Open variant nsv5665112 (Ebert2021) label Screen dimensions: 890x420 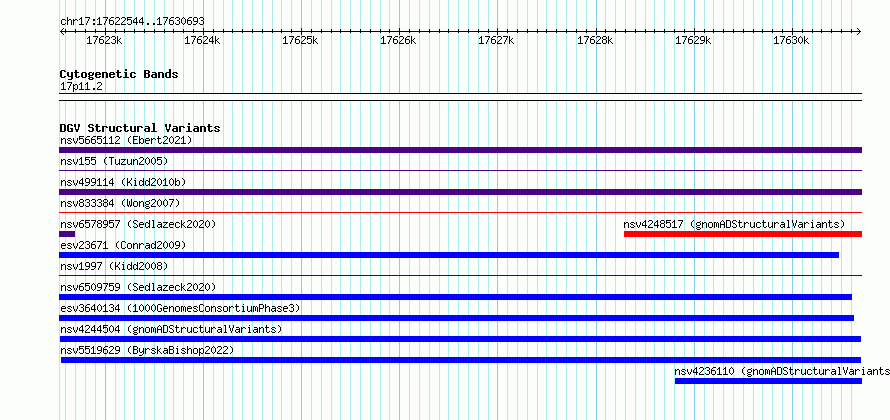(x=126, y=140)
